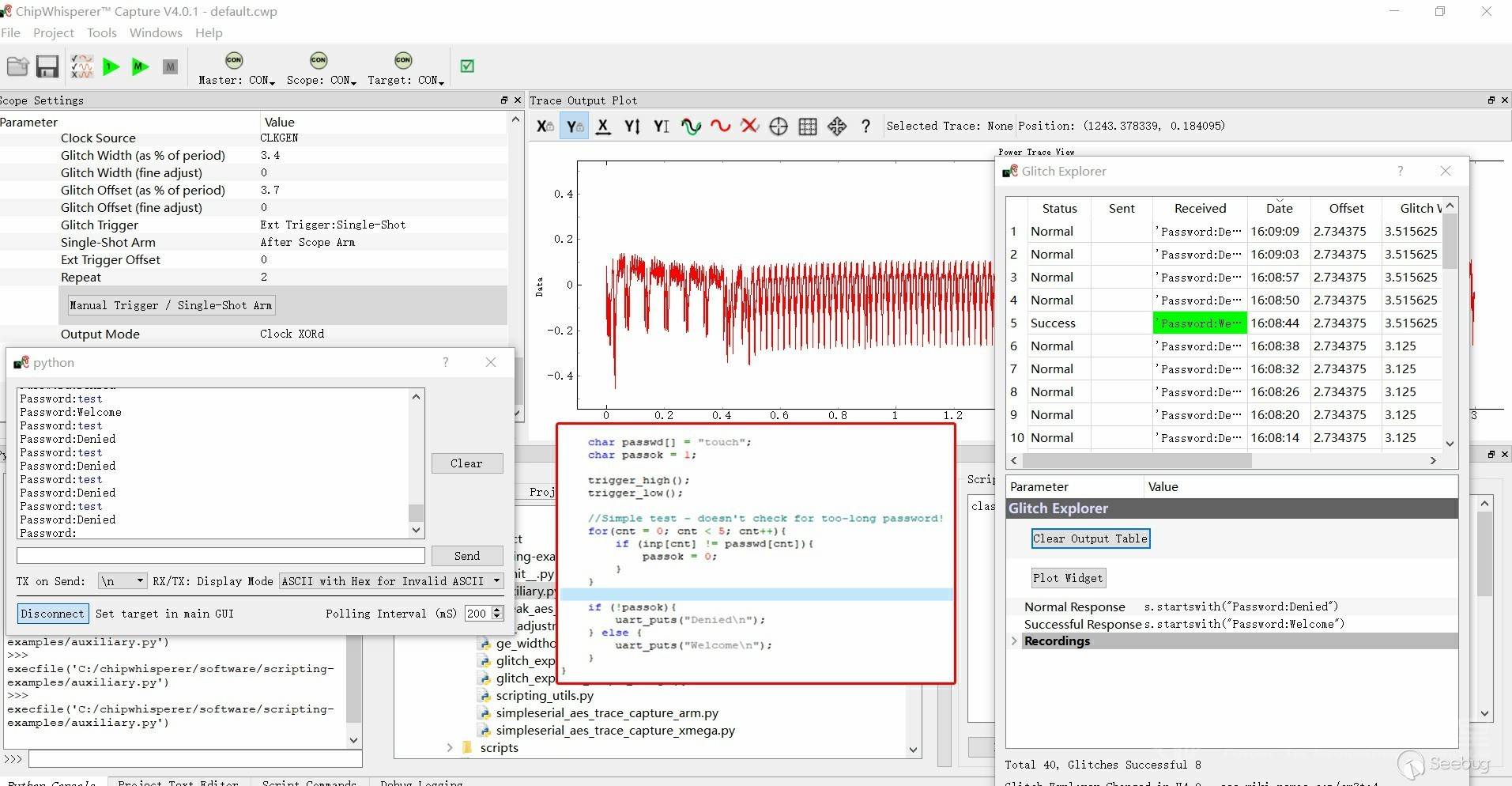Select simpleserial_aes_trace_capture_xmega.py file

click(x=615, y=731)
